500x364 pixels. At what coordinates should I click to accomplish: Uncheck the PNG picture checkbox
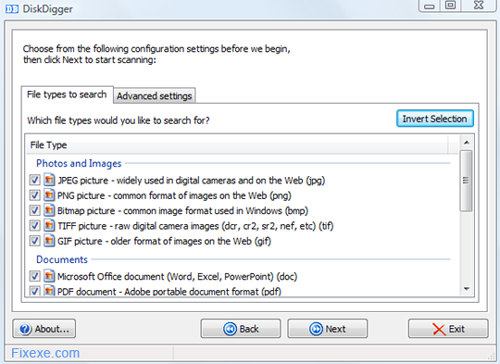[35, 195]
